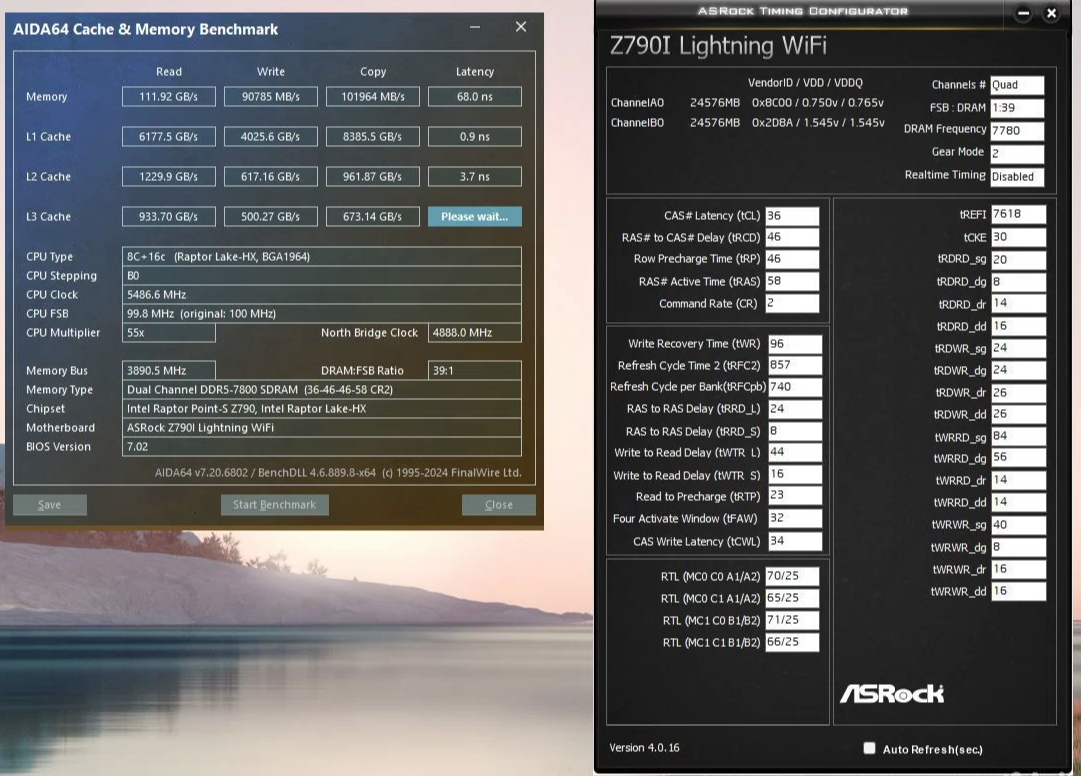Click the North Bridge Clock value 4888.0 MHz
1081x776 pixels.
475,332
